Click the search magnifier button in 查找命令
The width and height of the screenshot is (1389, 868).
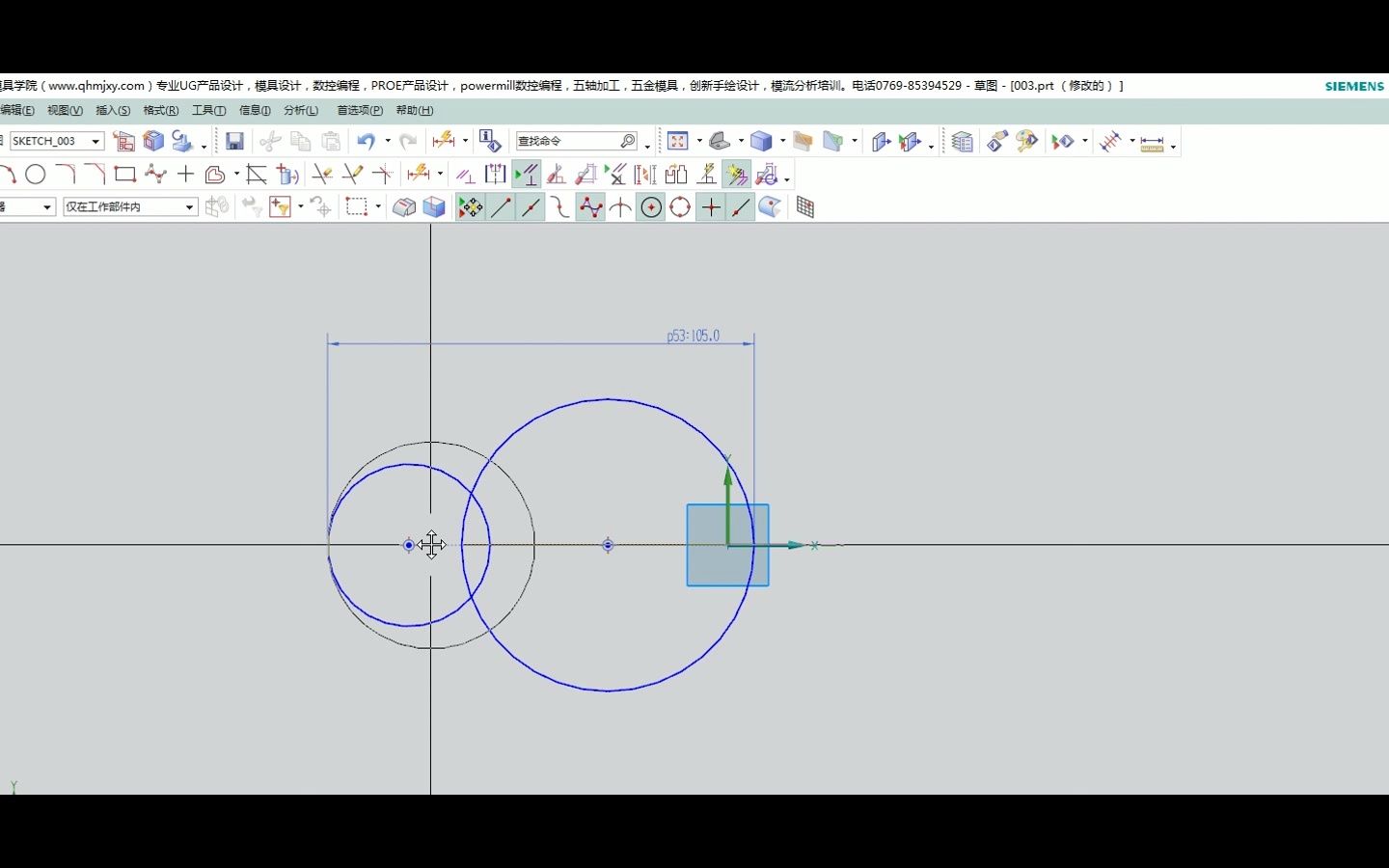pyautogui.click(x=628, y=141)
